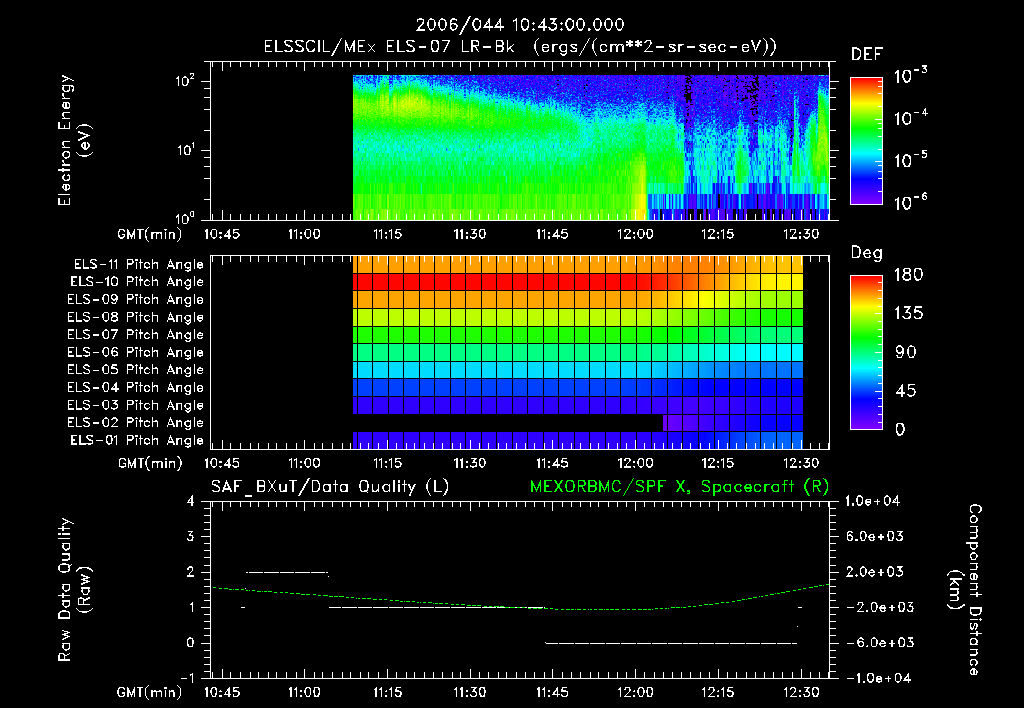This screenshot has height=708, width=1024.
Task: Click 12:15 tick under the pitch angle panel
Action: tap(718, 463)
